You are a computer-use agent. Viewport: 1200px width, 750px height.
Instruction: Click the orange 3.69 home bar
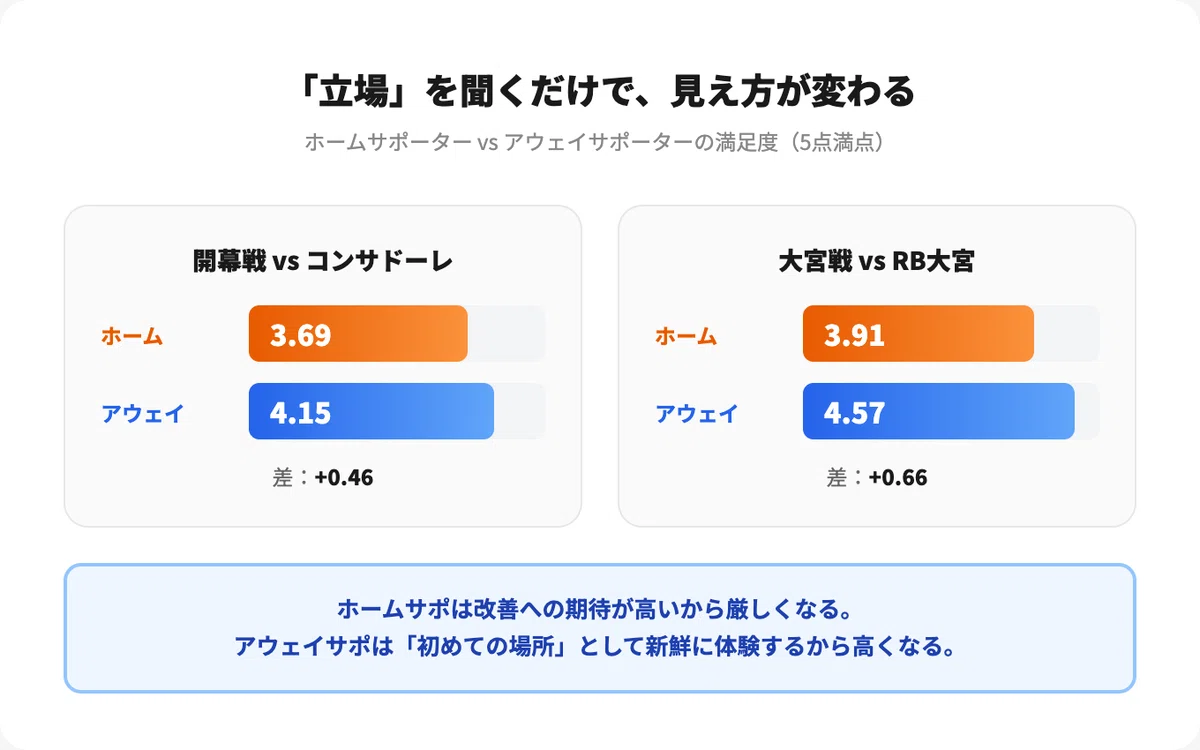pos(358,334)
